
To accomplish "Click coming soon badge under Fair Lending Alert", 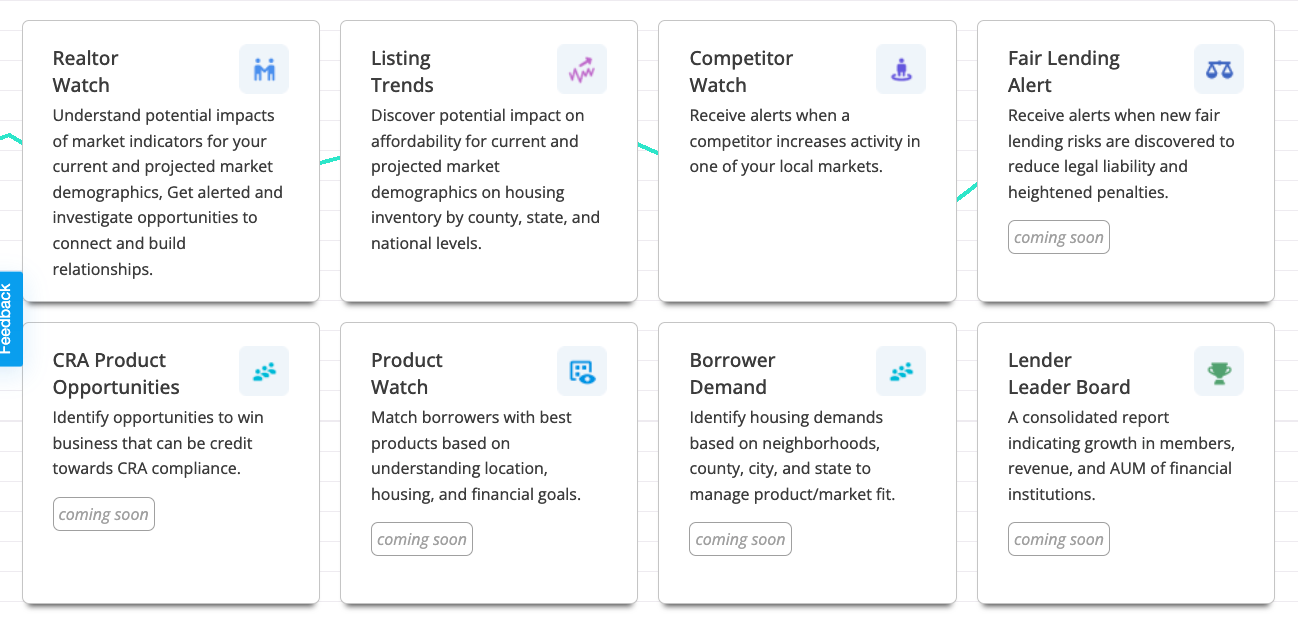I will click(x=1059, y=237).
